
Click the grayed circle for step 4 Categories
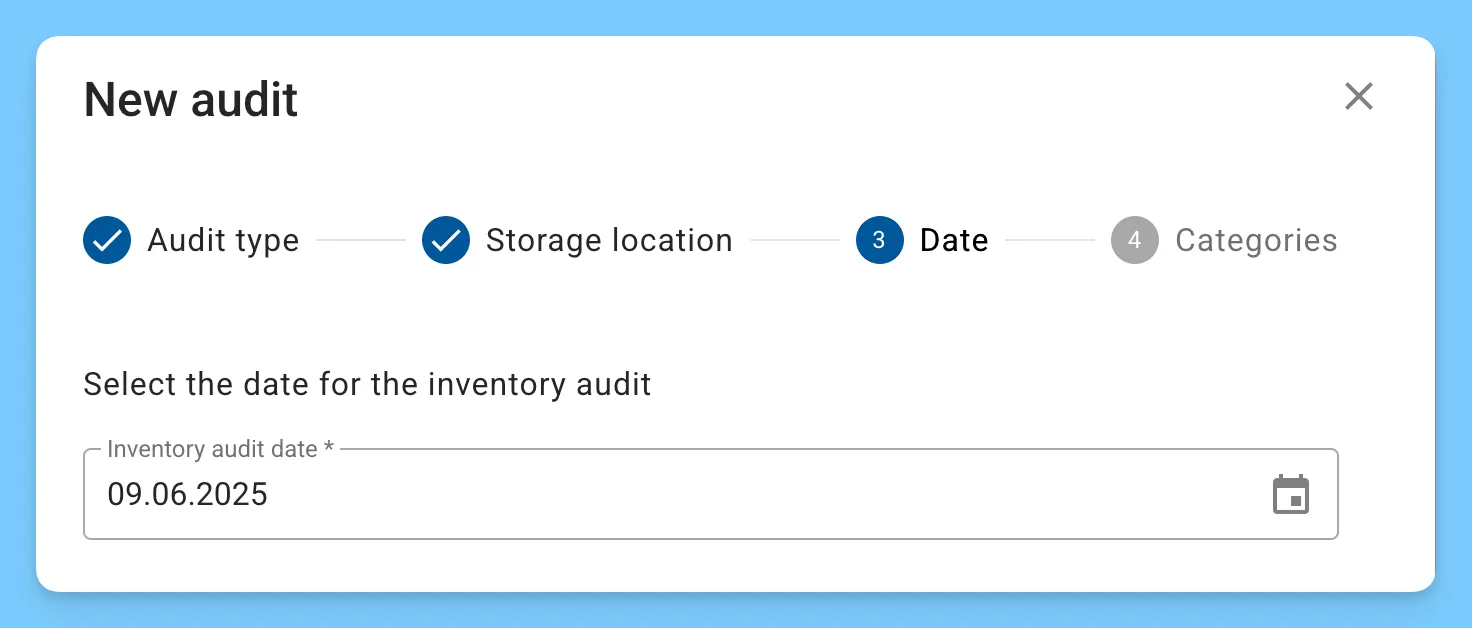pyautogui.click(x=1135, y=240)
